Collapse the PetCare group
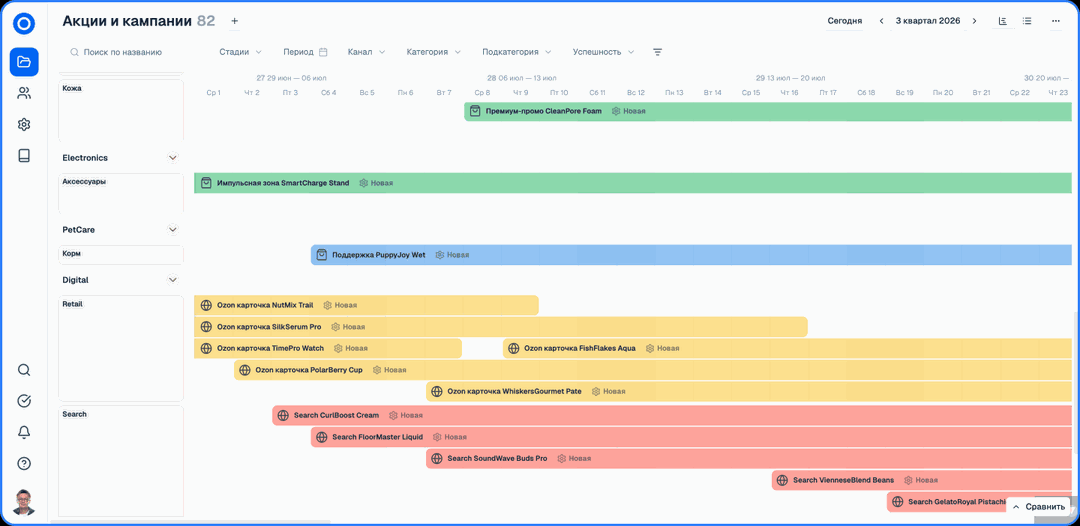 173,229
